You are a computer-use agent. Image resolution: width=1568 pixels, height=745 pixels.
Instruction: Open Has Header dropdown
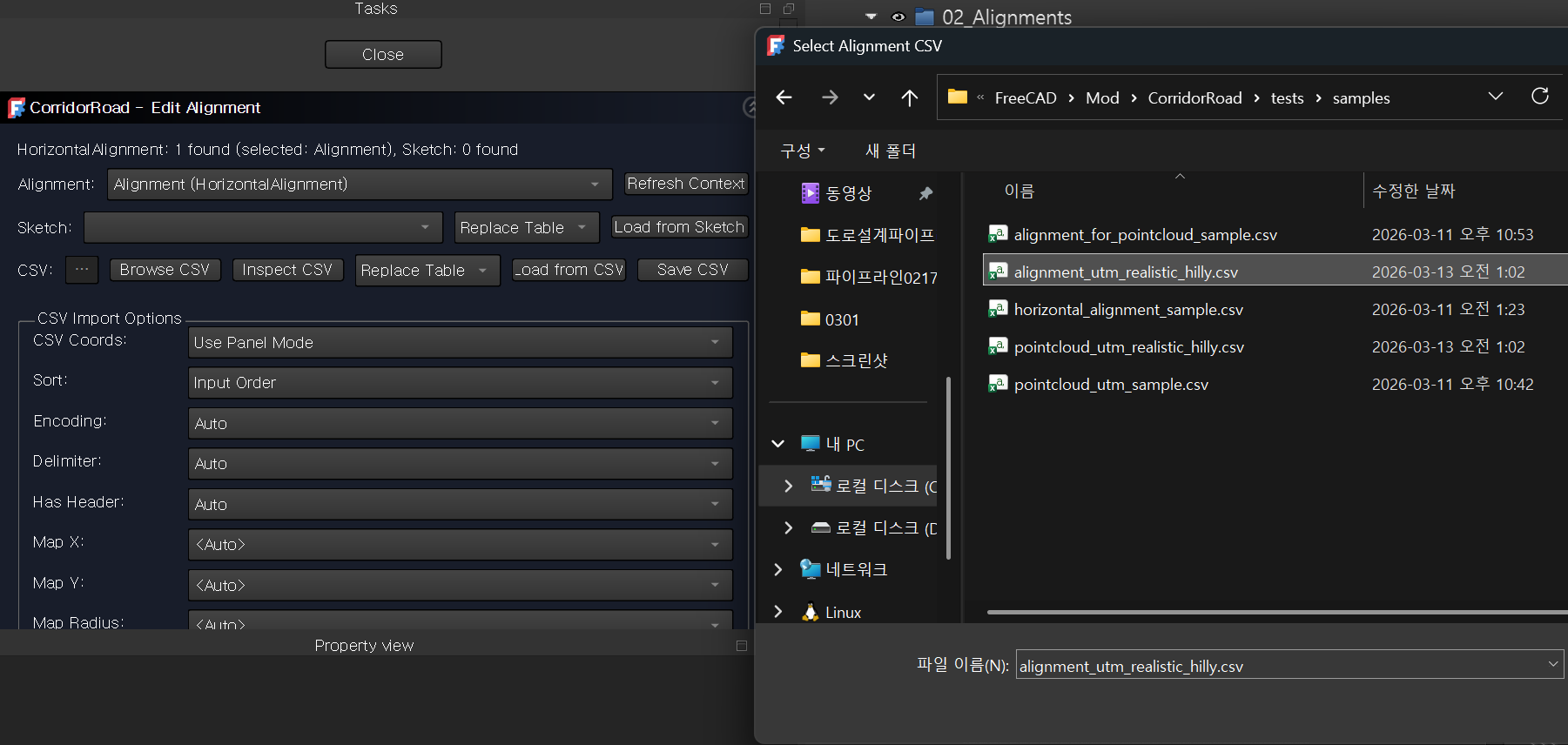[460, 505]
